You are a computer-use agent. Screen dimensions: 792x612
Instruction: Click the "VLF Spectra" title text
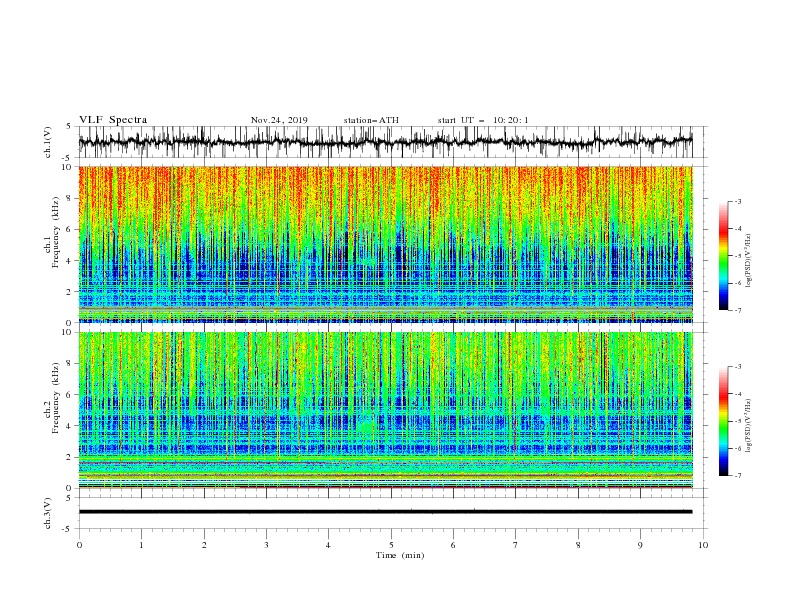(113, 120)
